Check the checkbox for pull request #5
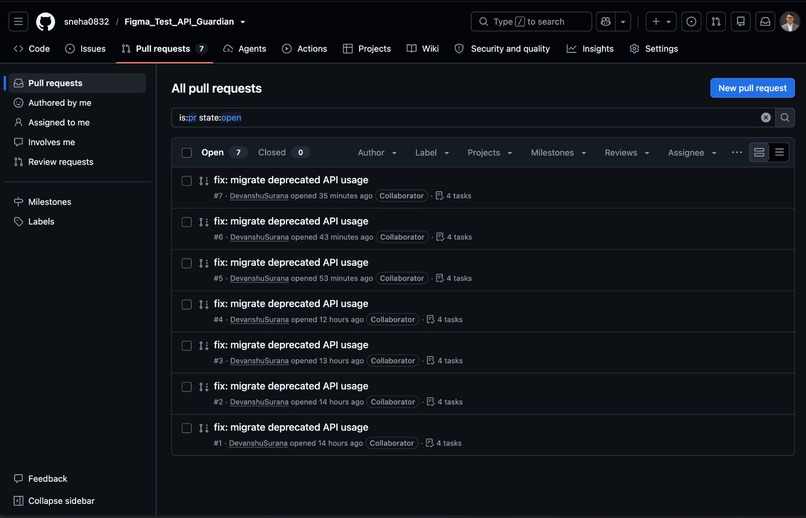This screenshot has width=806, height=518. [187, 263]
